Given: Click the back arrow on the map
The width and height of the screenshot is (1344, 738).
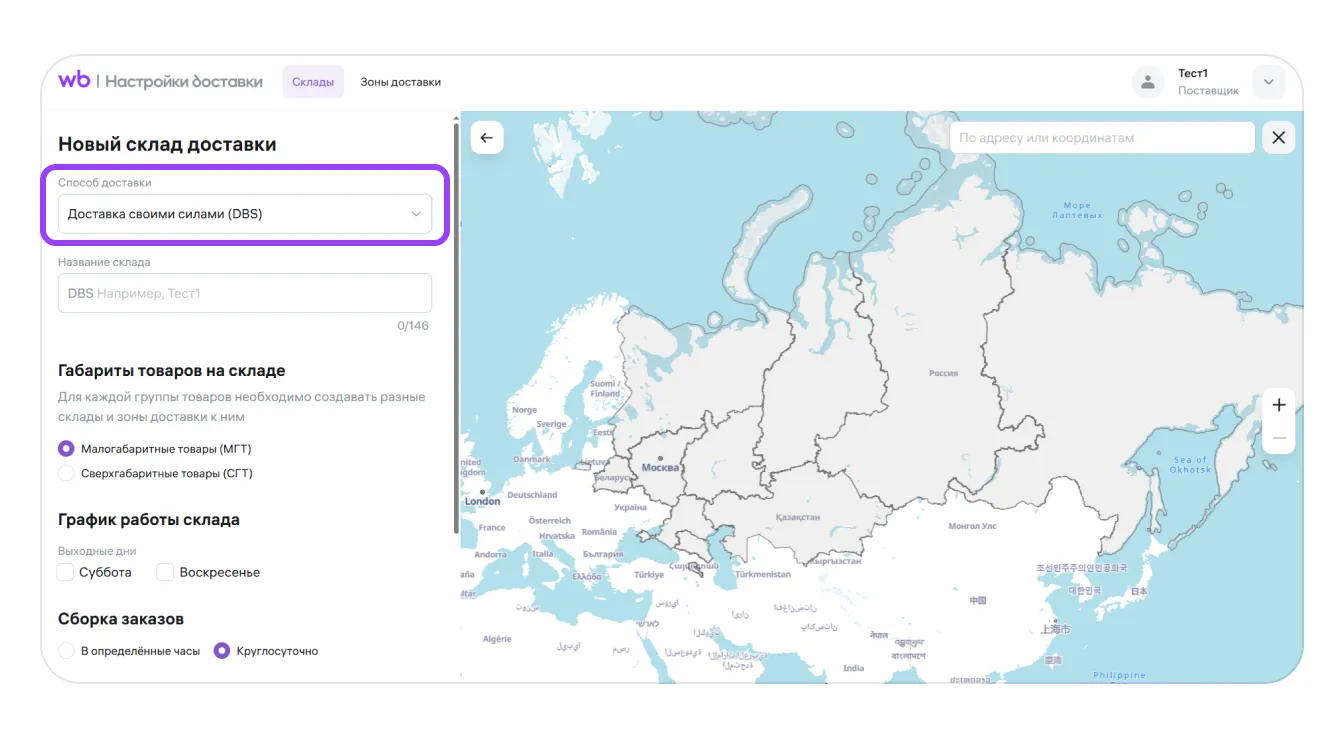Looking at the screenshot, I should 487,138.
